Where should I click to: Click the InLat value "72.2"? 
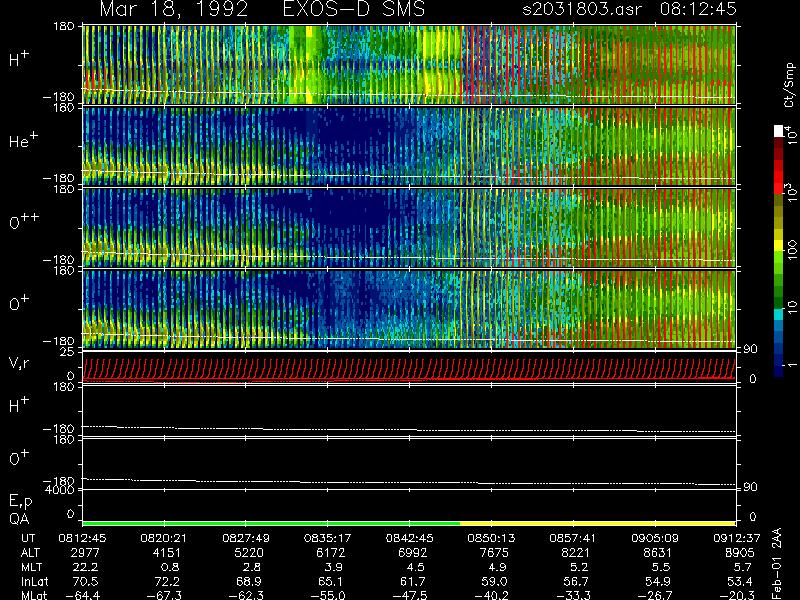168,582
